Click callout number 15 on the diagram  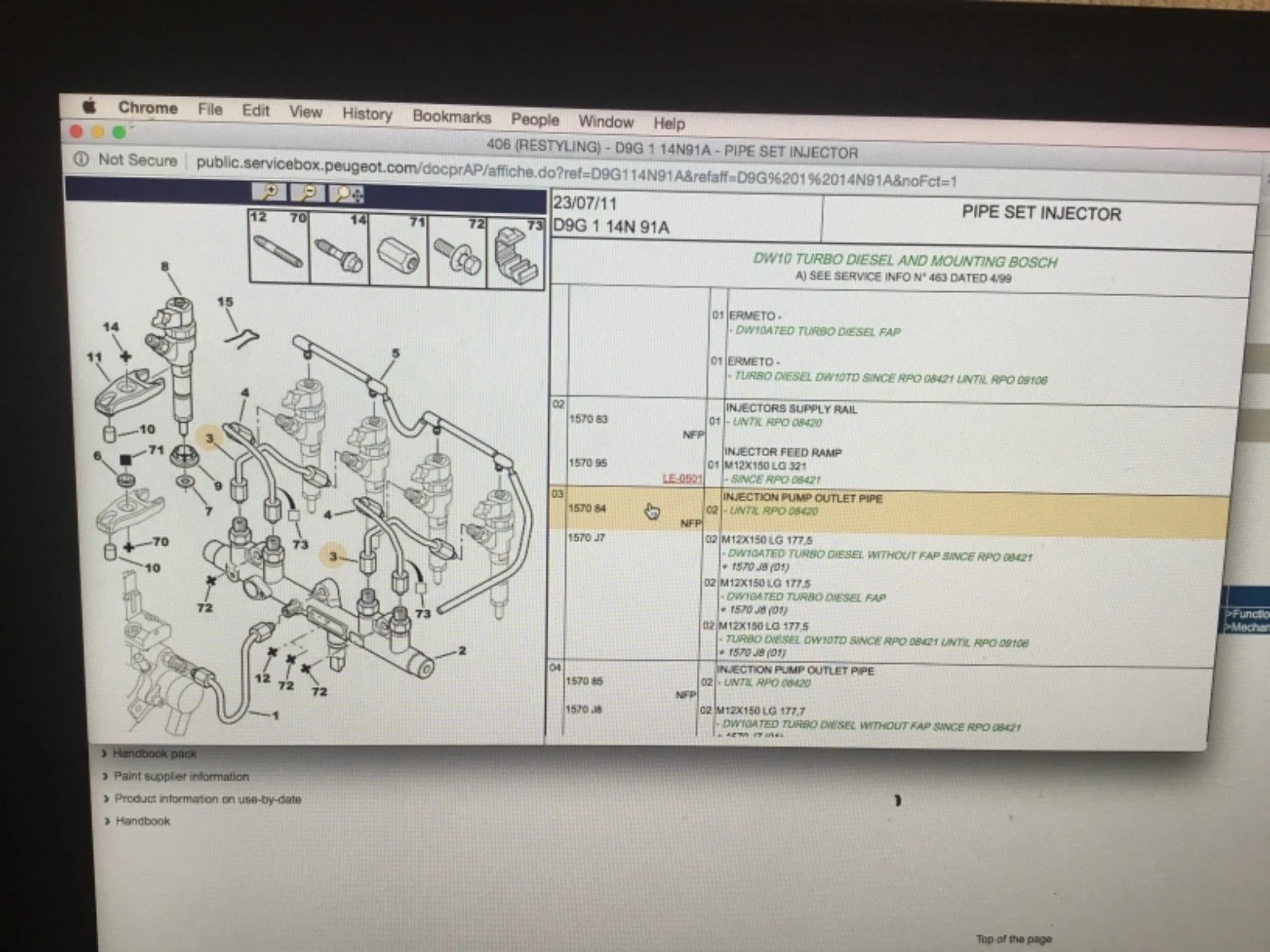click(x=225, y=302)
